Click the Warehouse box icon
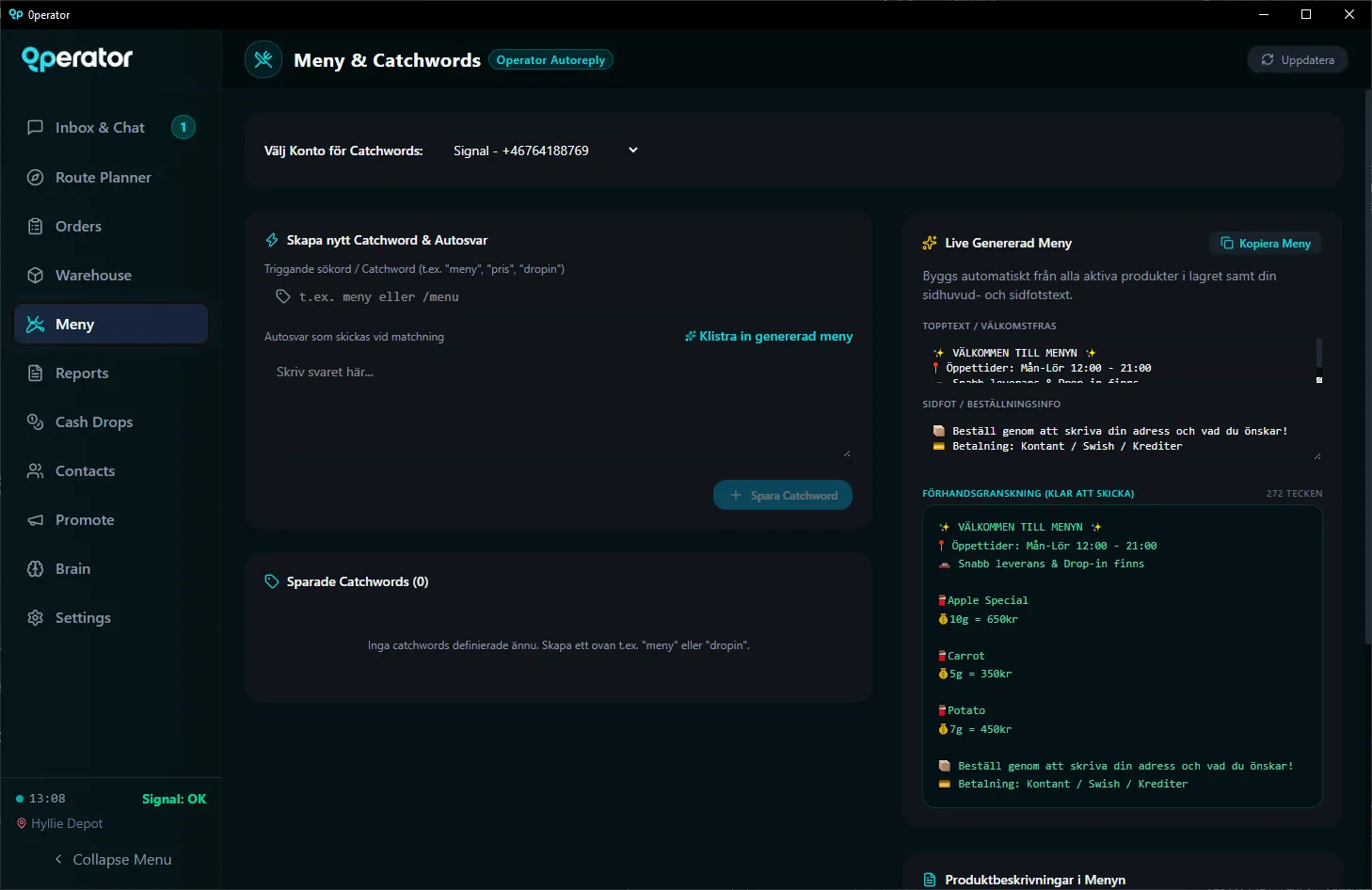The height and width of the screenshot is (890, 1372). click(x=36, y=275)
